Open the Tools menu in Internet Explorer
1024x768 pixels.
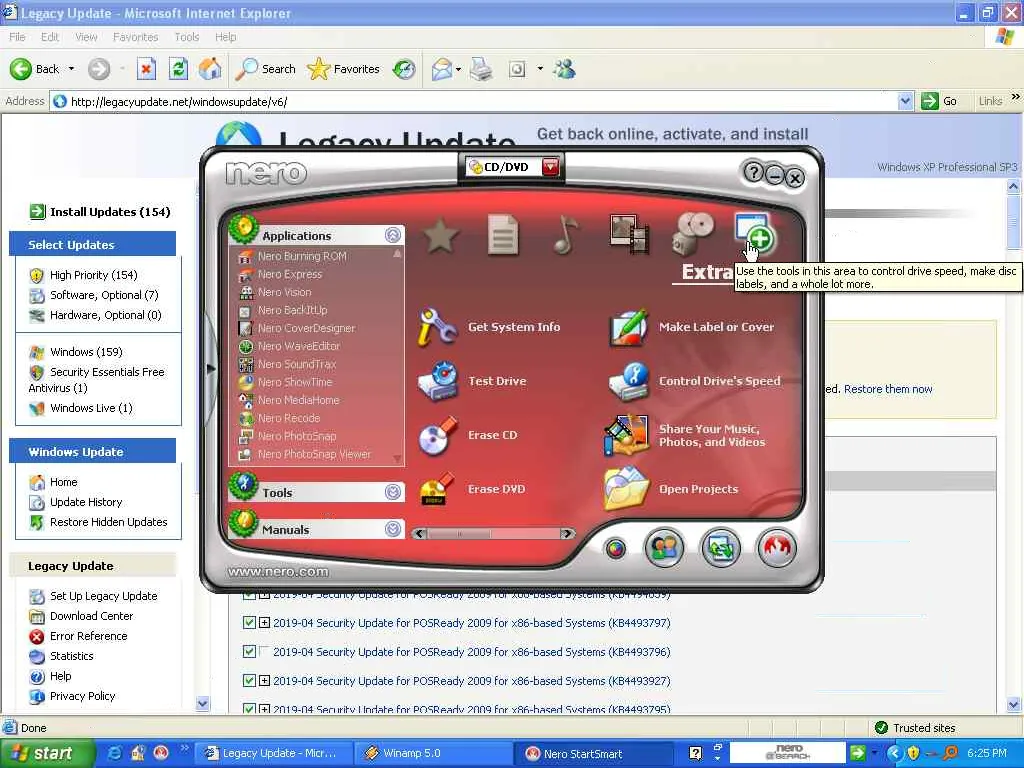(x=186, y=37)
